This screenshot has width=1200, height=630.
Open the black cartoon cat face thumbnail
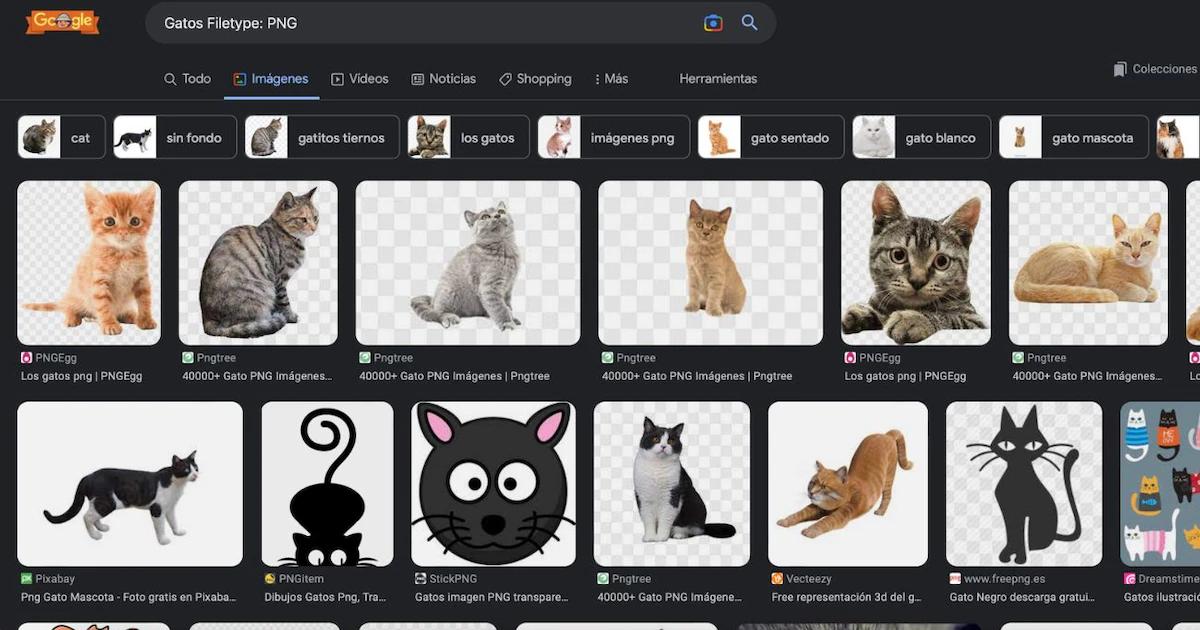493,484
